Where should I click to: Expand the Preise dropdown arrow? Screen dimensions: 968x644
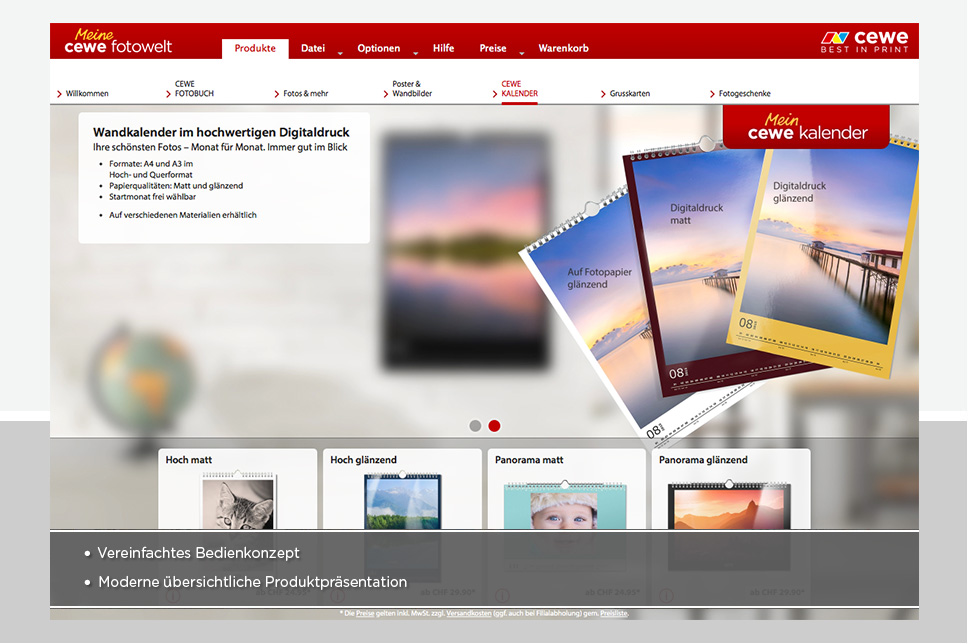point(522,54)
